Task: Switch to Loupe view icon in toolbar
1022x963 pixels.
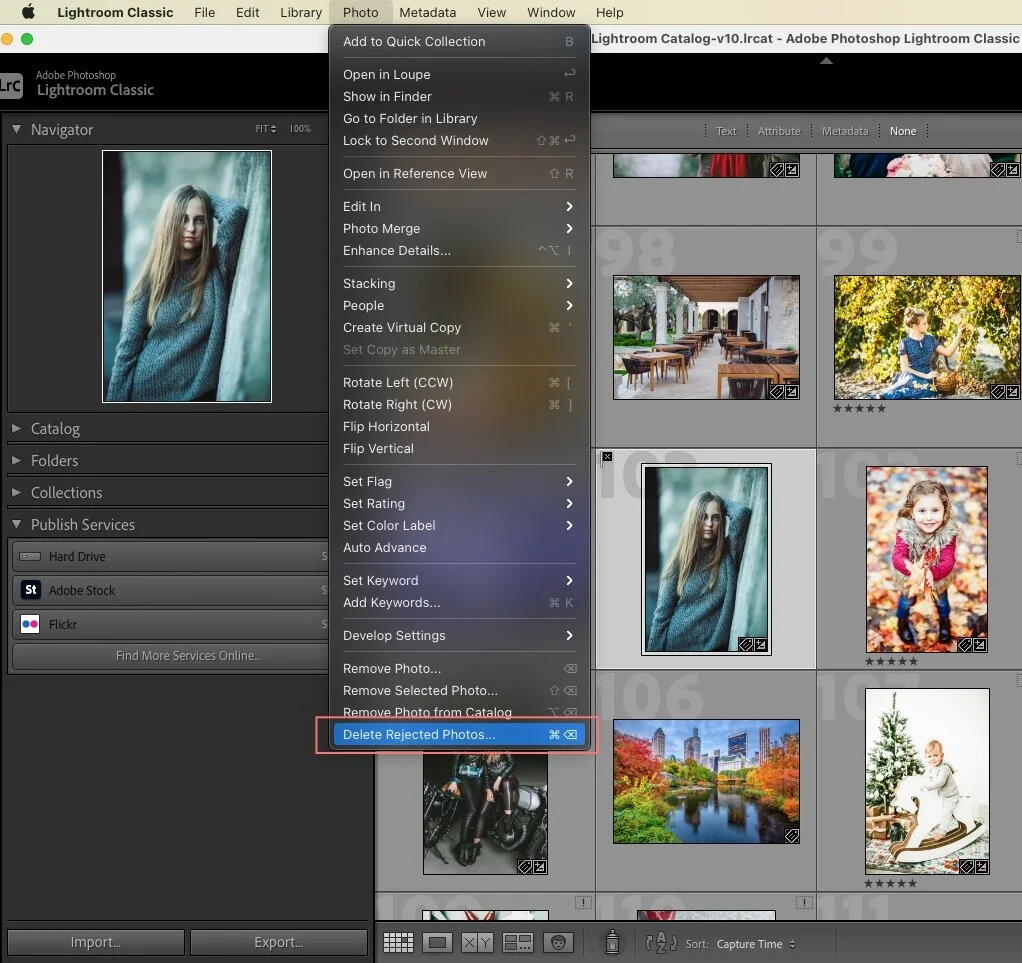Action: point(437,943)
